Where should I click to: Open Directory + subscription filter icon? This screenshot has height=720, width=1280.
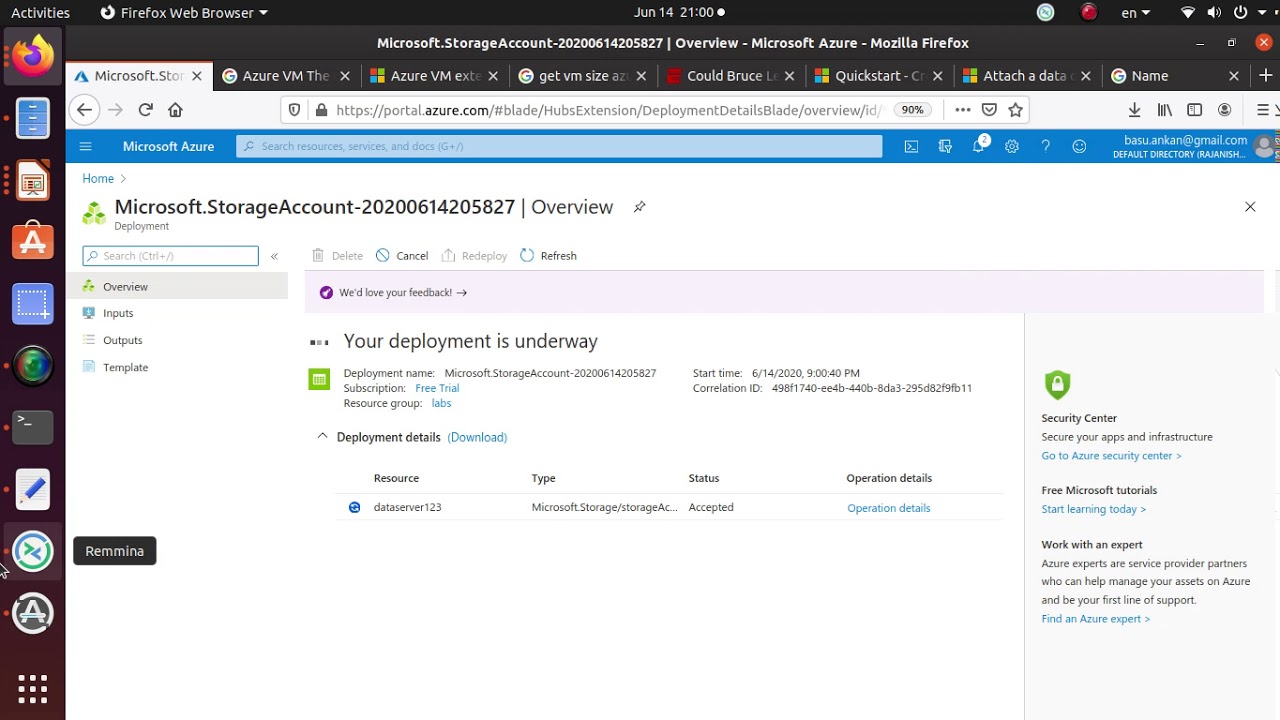(x=945, y=146)
